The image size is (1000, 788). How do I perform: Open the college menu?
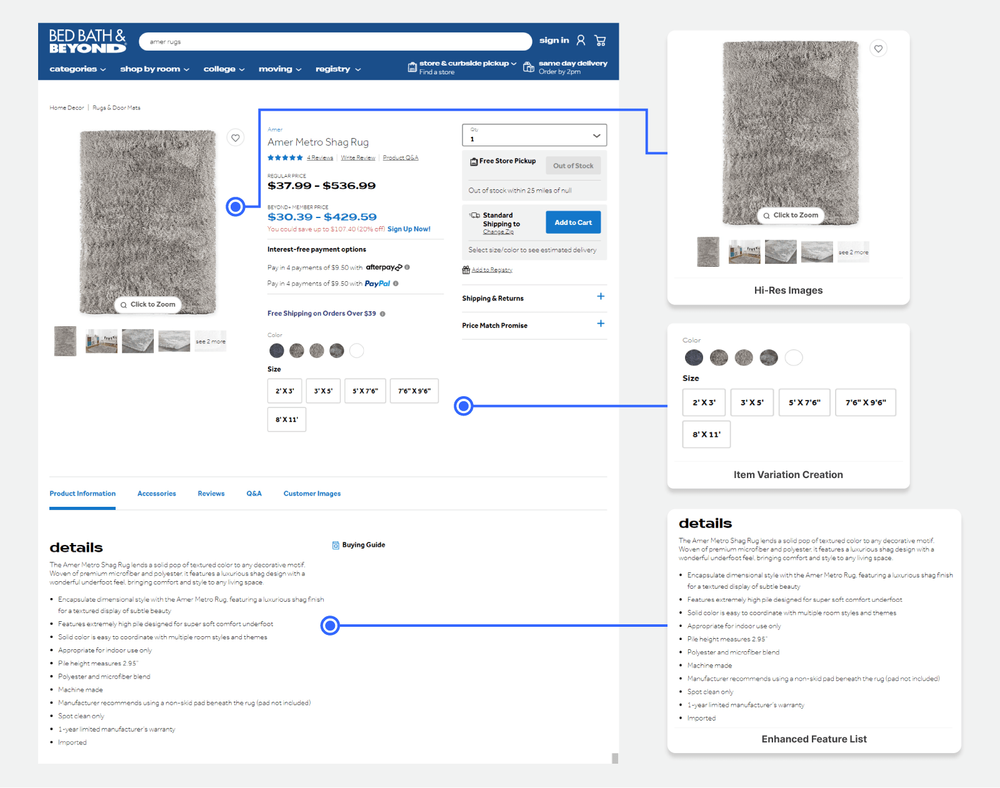[x=224, y=69]
